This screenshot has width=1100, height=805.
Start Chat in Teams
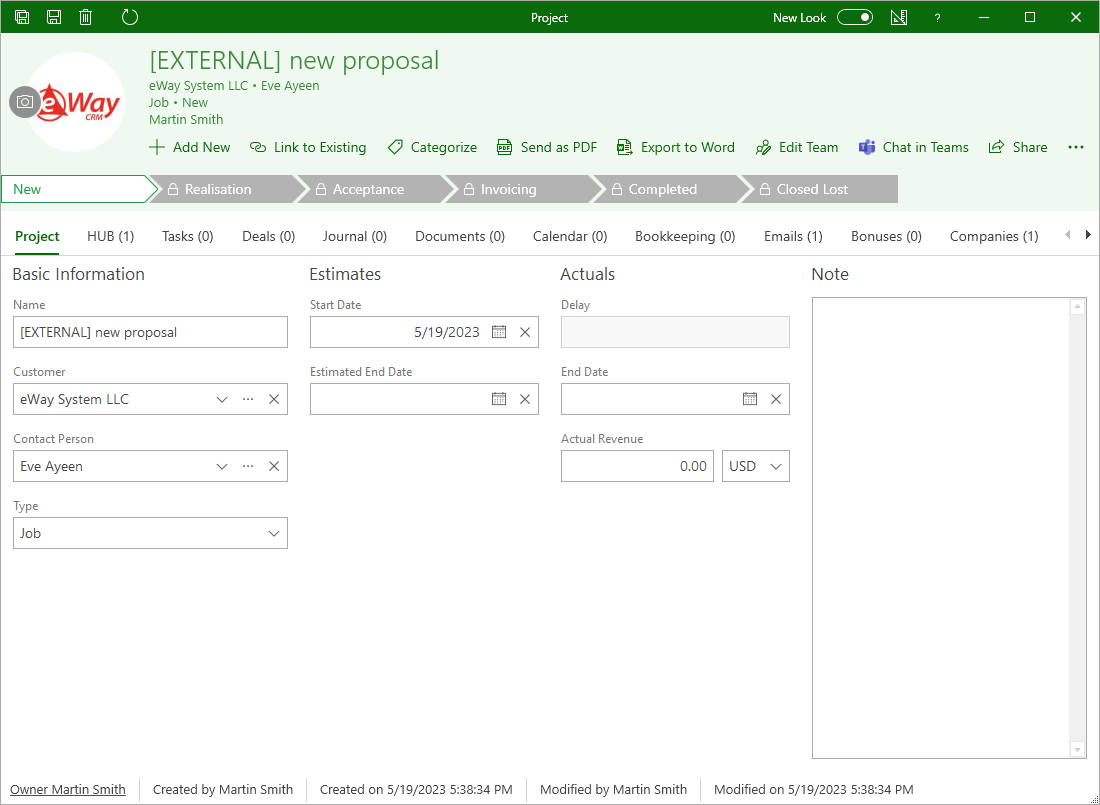point(913,147)
